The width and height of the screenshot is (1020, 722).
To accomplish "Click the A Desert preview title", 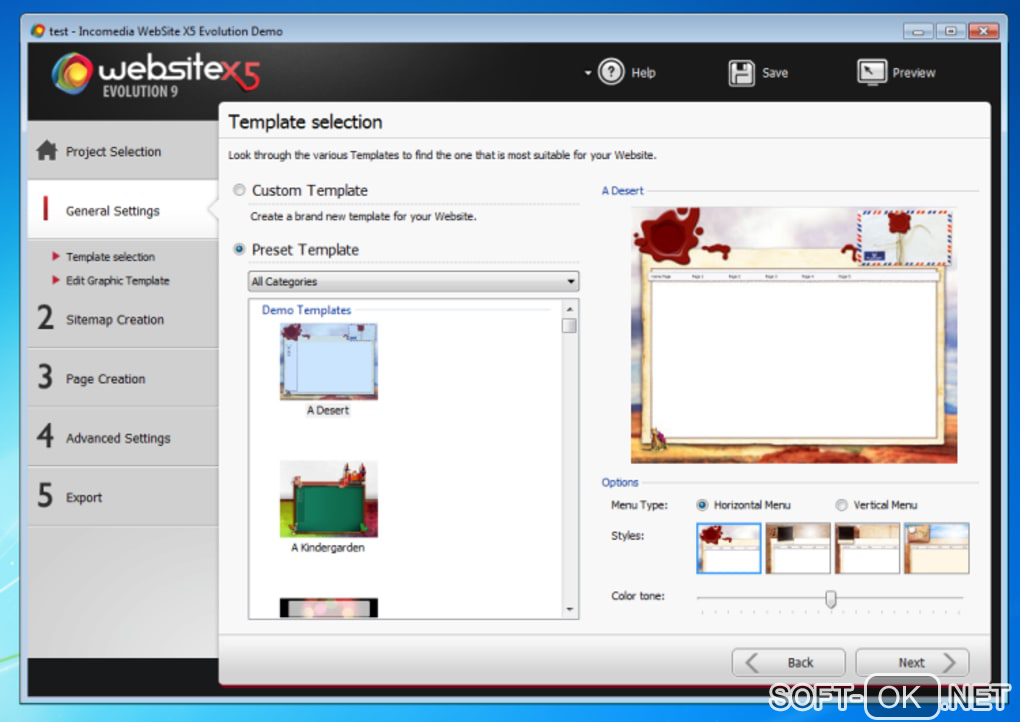I will pos(622,191).
